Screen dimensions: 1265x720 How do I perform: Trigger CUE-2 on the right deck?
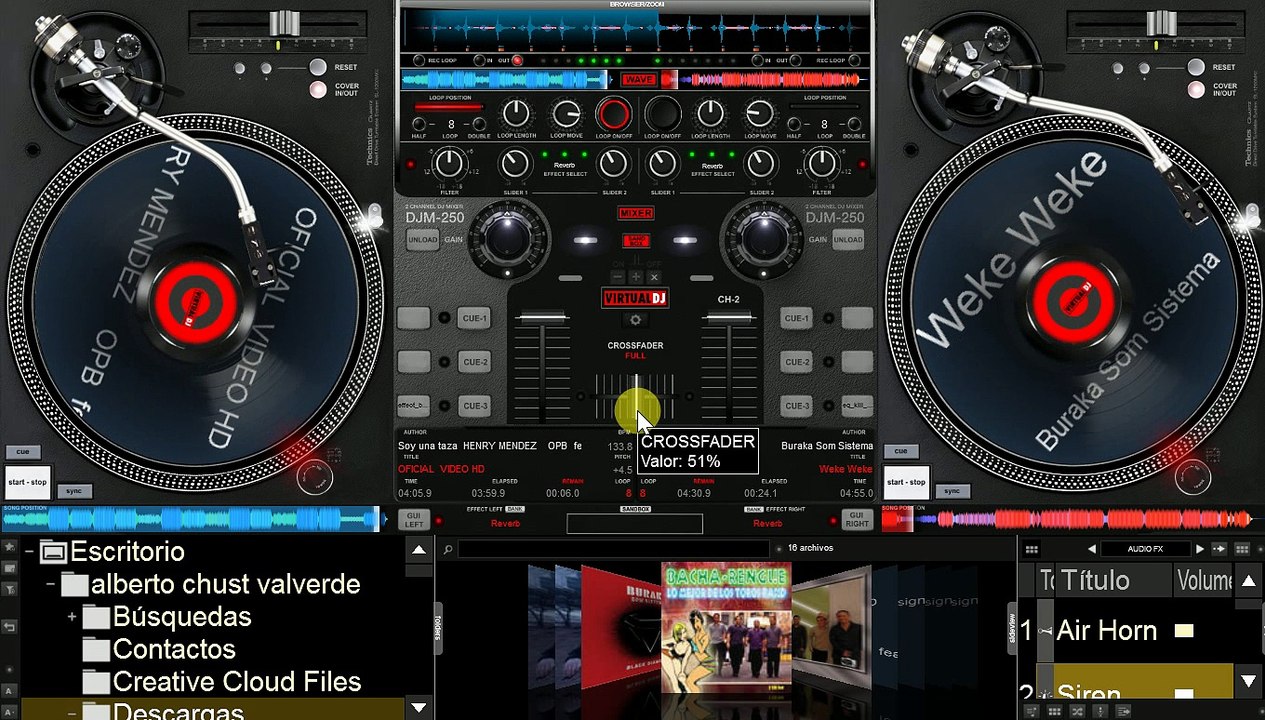[797, 362]
